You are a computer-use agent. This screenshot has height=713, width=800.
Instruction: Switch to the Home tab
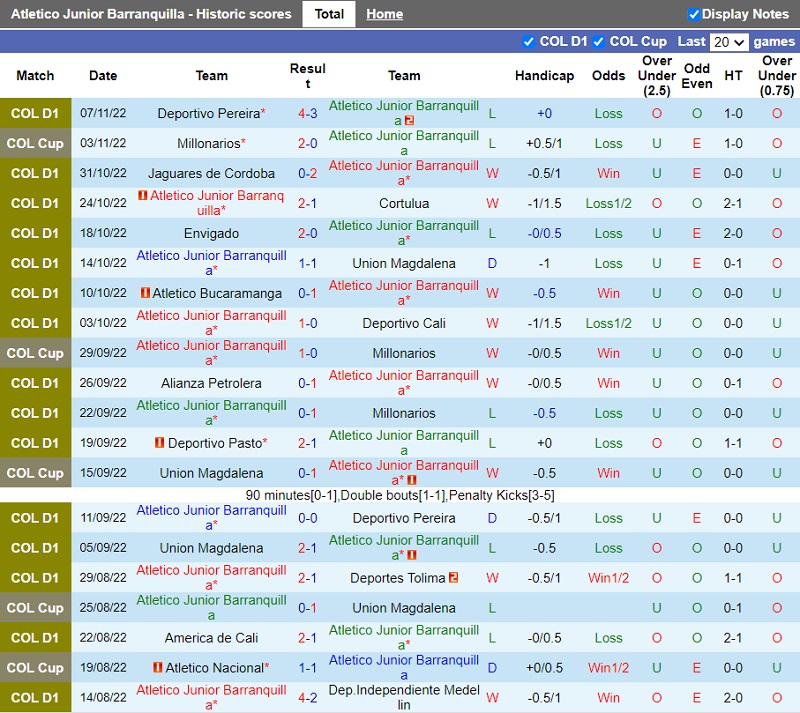[384, 13]
